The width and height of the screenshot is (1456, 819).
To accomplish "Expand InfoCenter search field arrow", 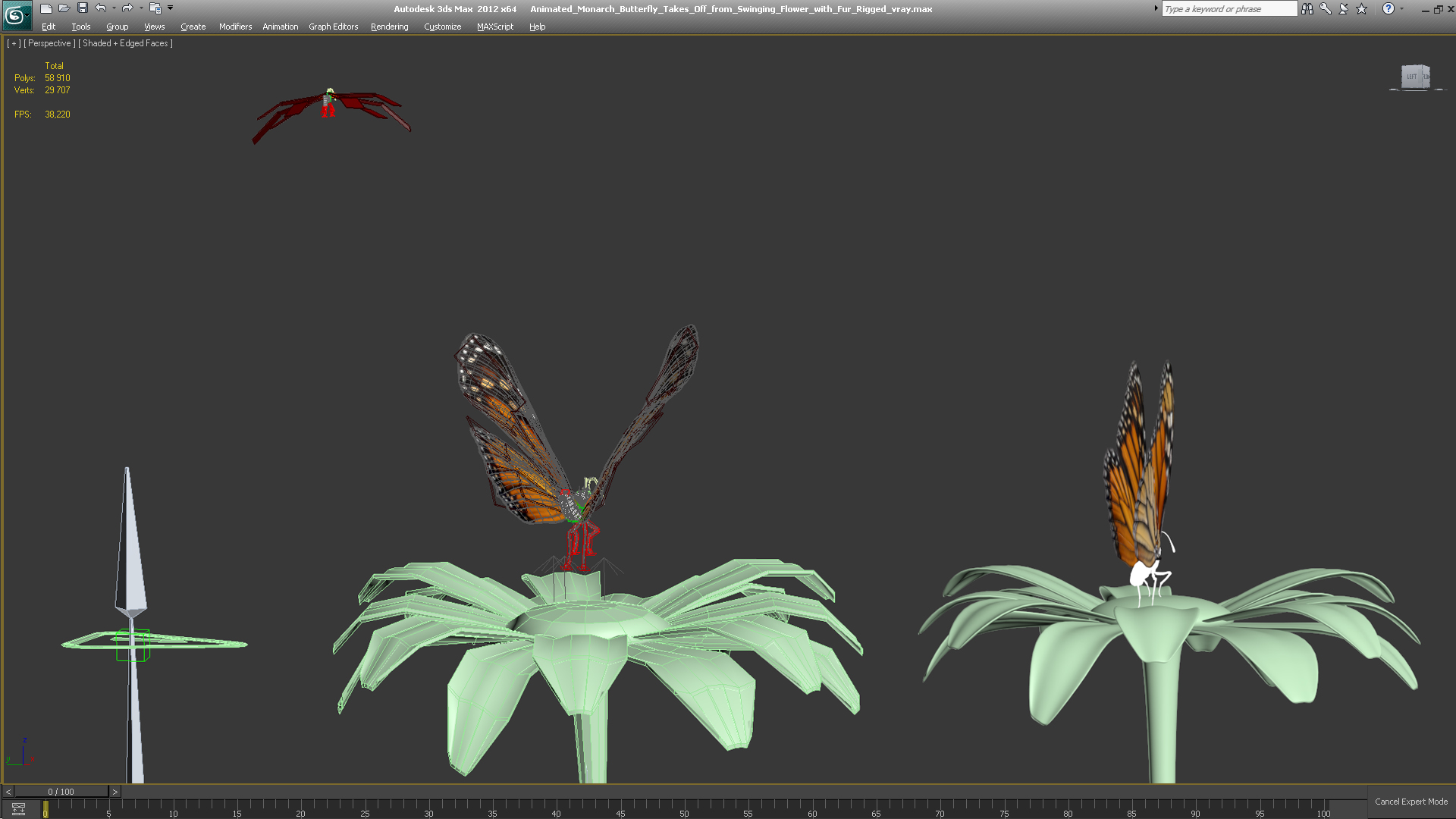I will click(x=1156, y=9).
